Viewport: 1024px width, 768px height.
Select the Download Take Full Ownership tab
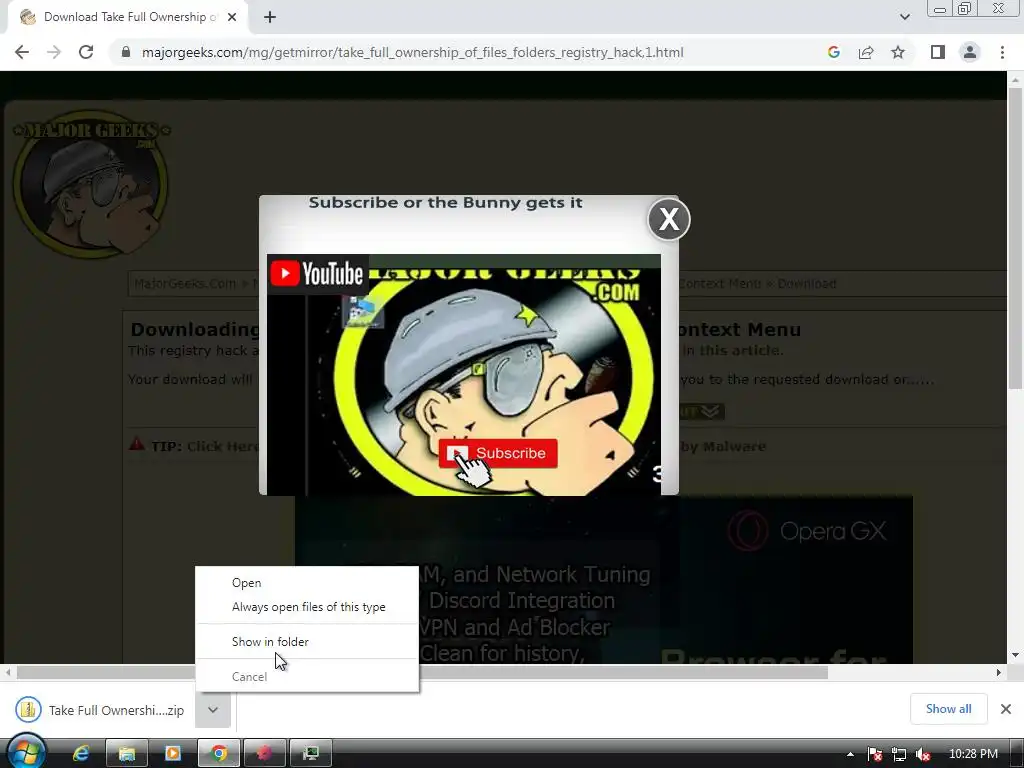point(128,17)
